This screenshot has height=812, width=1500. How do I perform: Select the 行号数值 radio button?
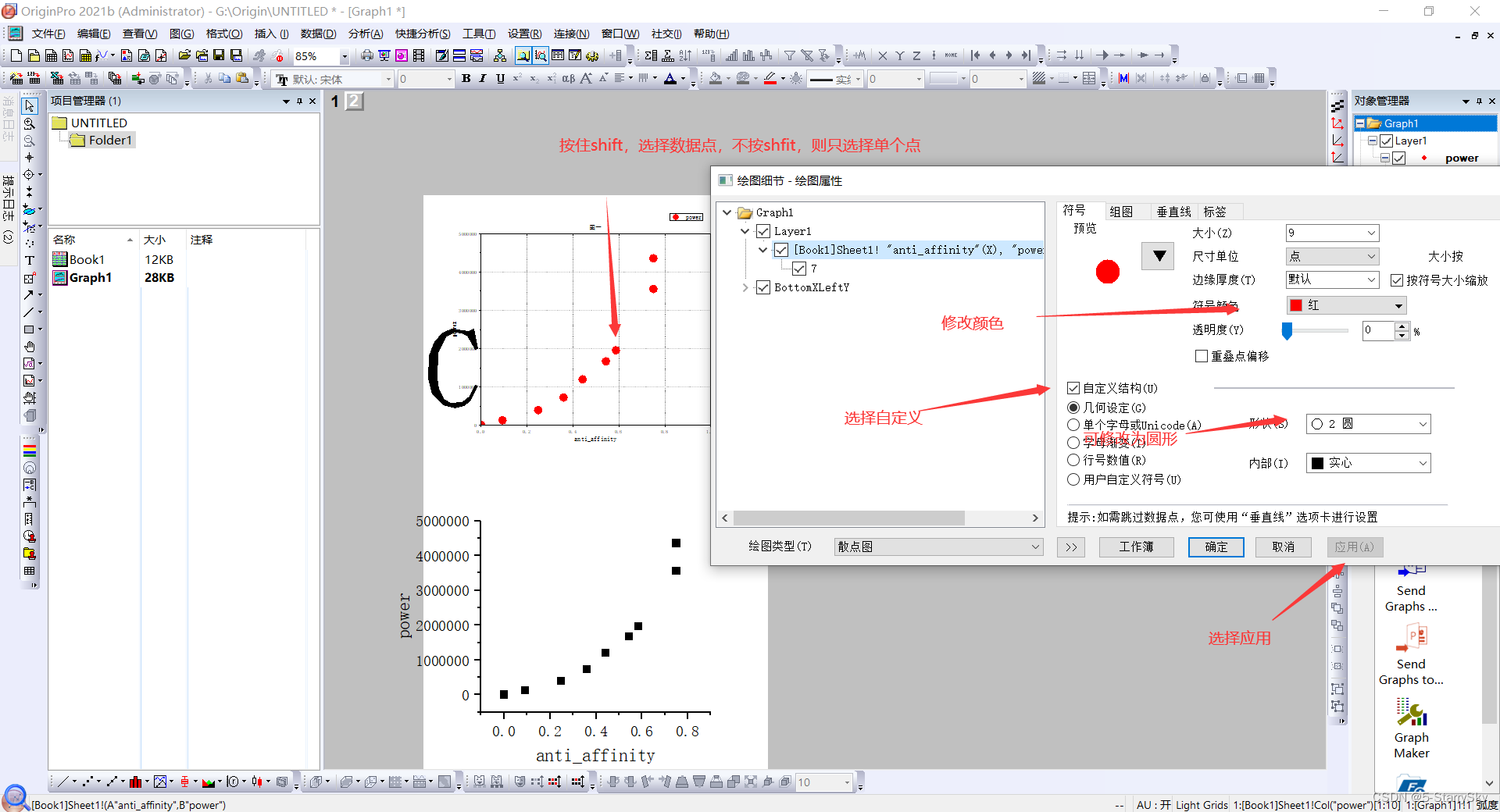click(x=1073, y=460)
